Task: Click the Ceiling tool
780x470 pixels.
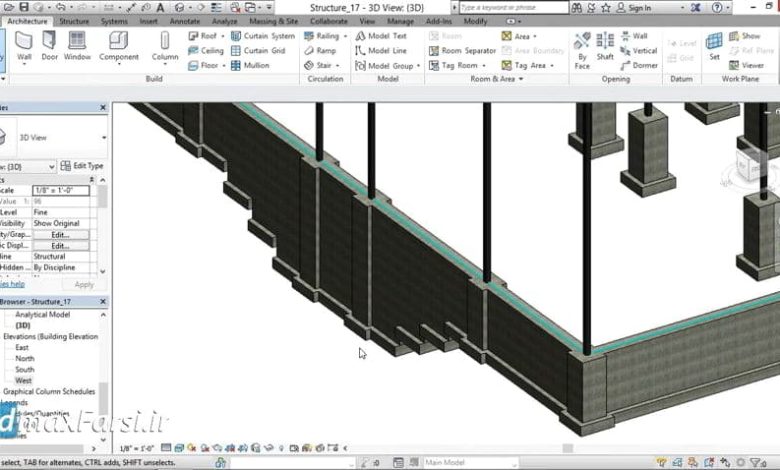Action: [206, 51]
